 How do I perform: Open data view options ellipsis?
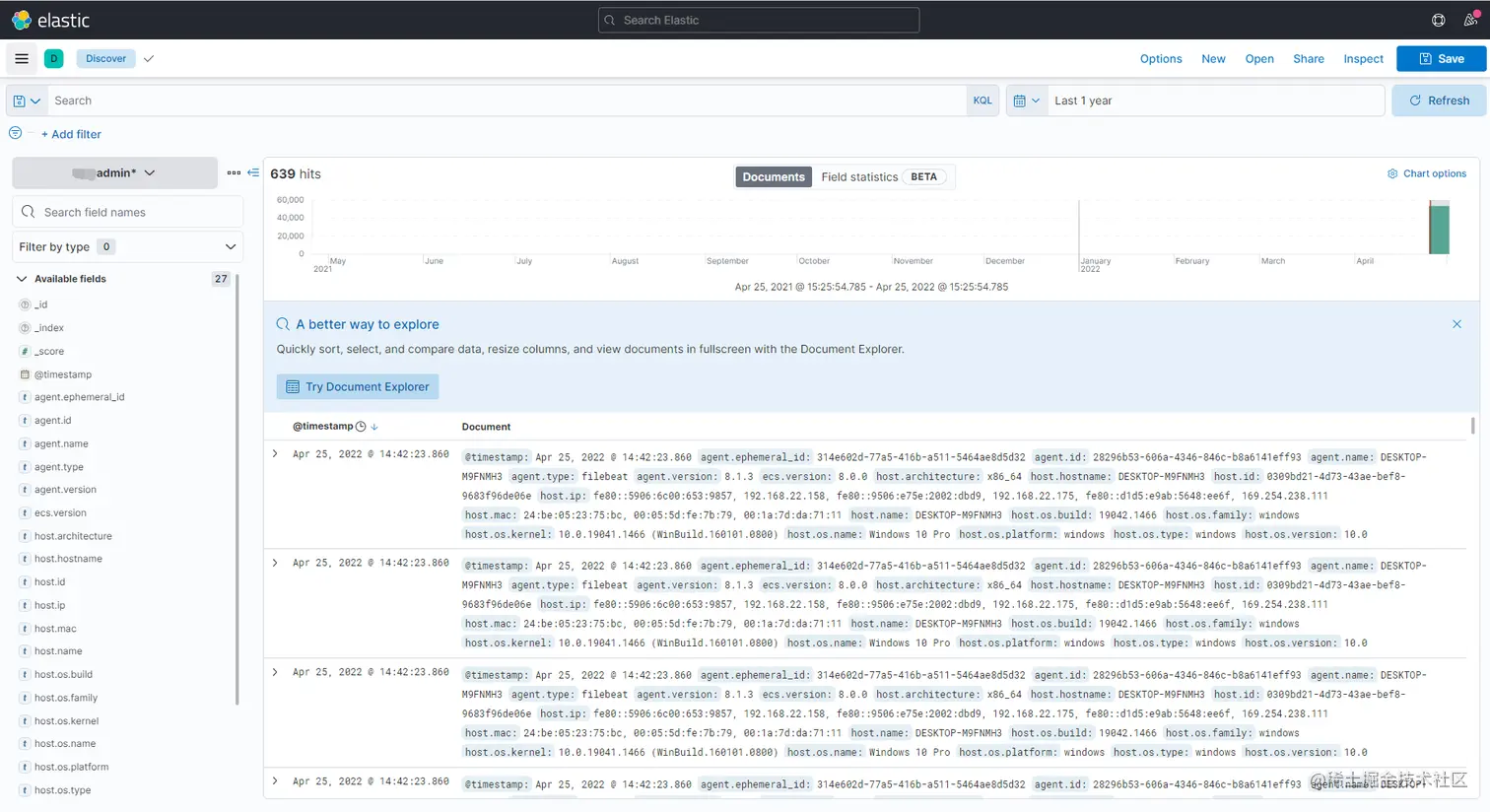[x=234, y=172]
